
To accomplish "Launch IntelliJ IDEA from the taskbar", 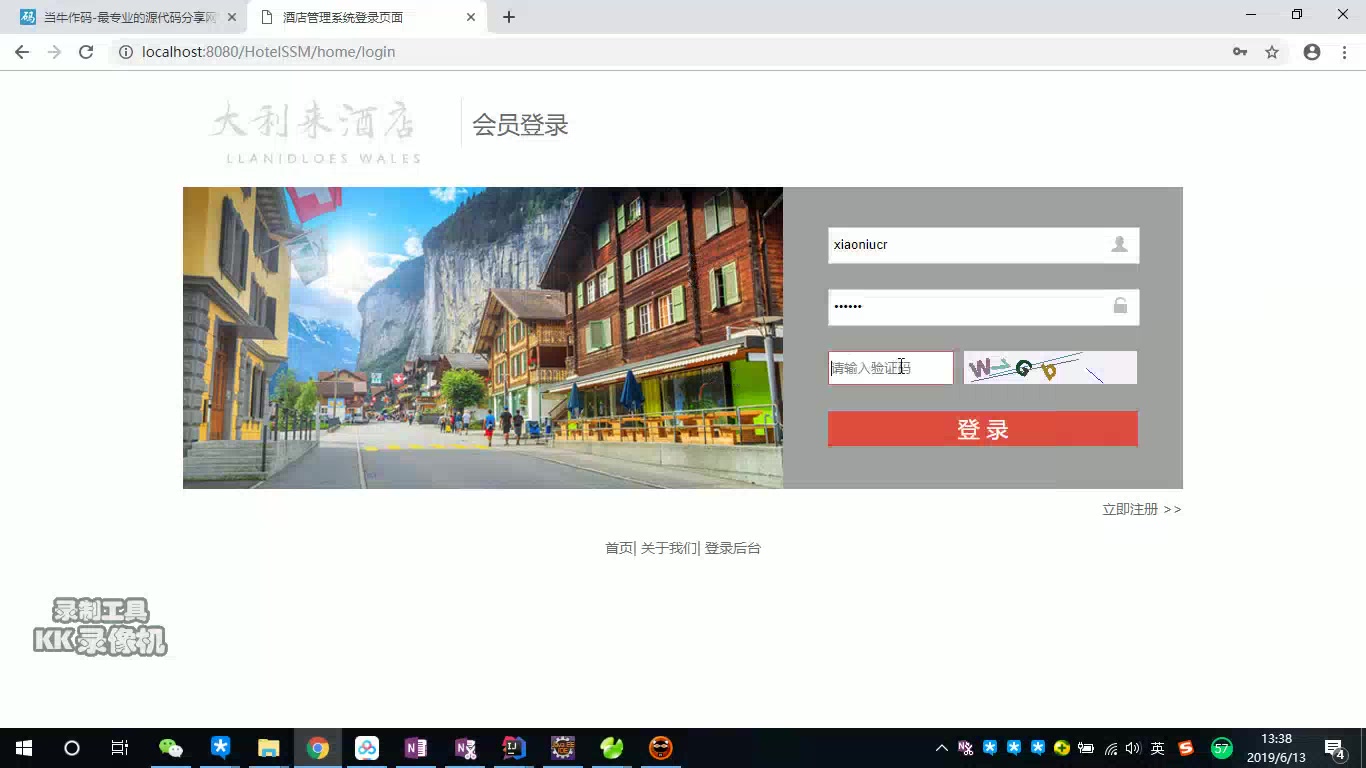I will click(513, 748).
